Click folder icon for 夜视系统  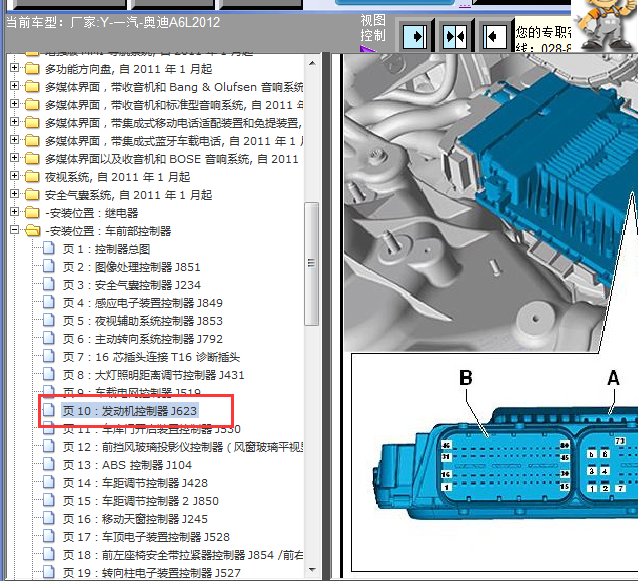pyautogui.click(x=32, y=177)
